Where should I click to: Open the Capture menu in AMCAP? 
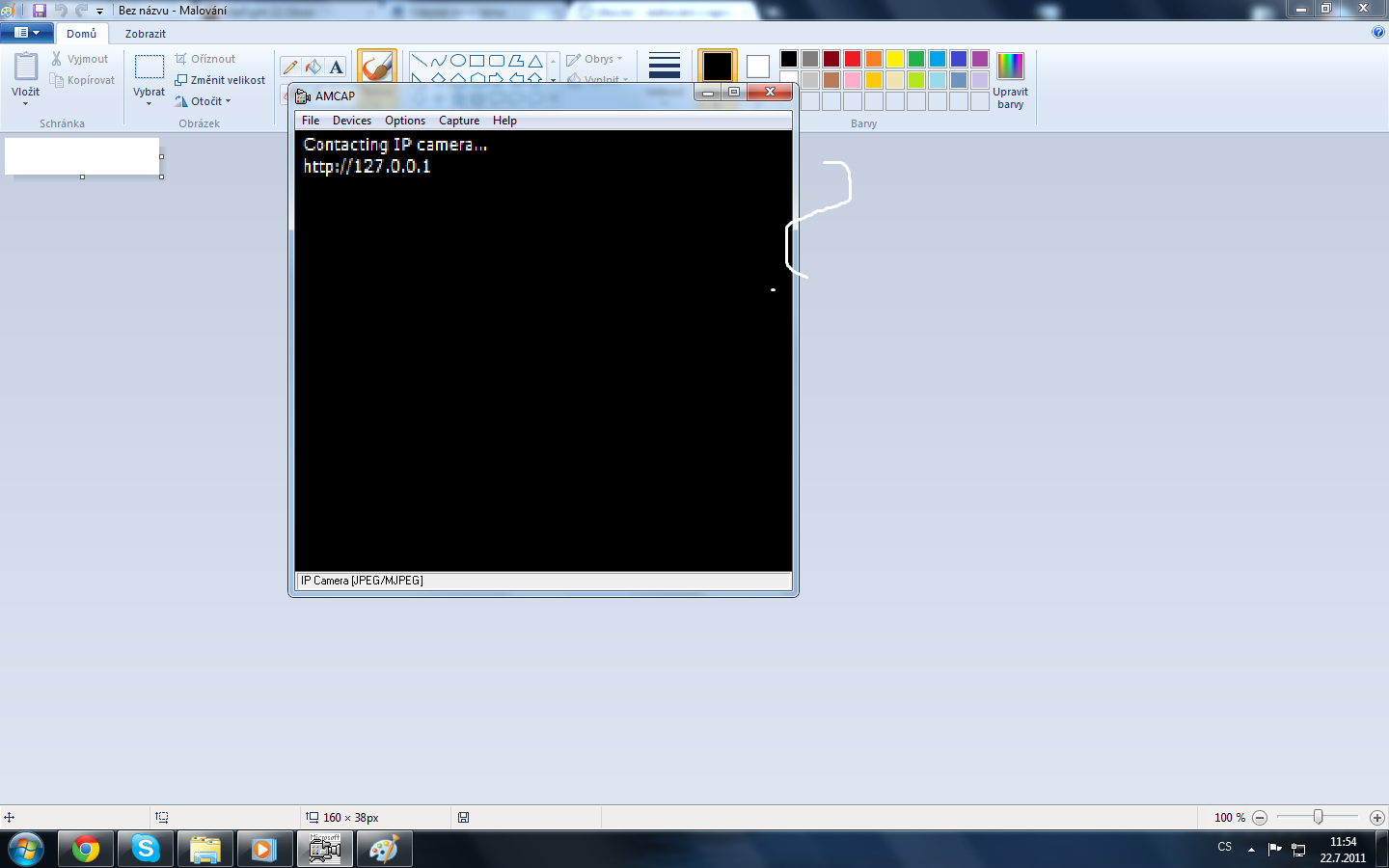pyautogui.click(x=458, y=121)
